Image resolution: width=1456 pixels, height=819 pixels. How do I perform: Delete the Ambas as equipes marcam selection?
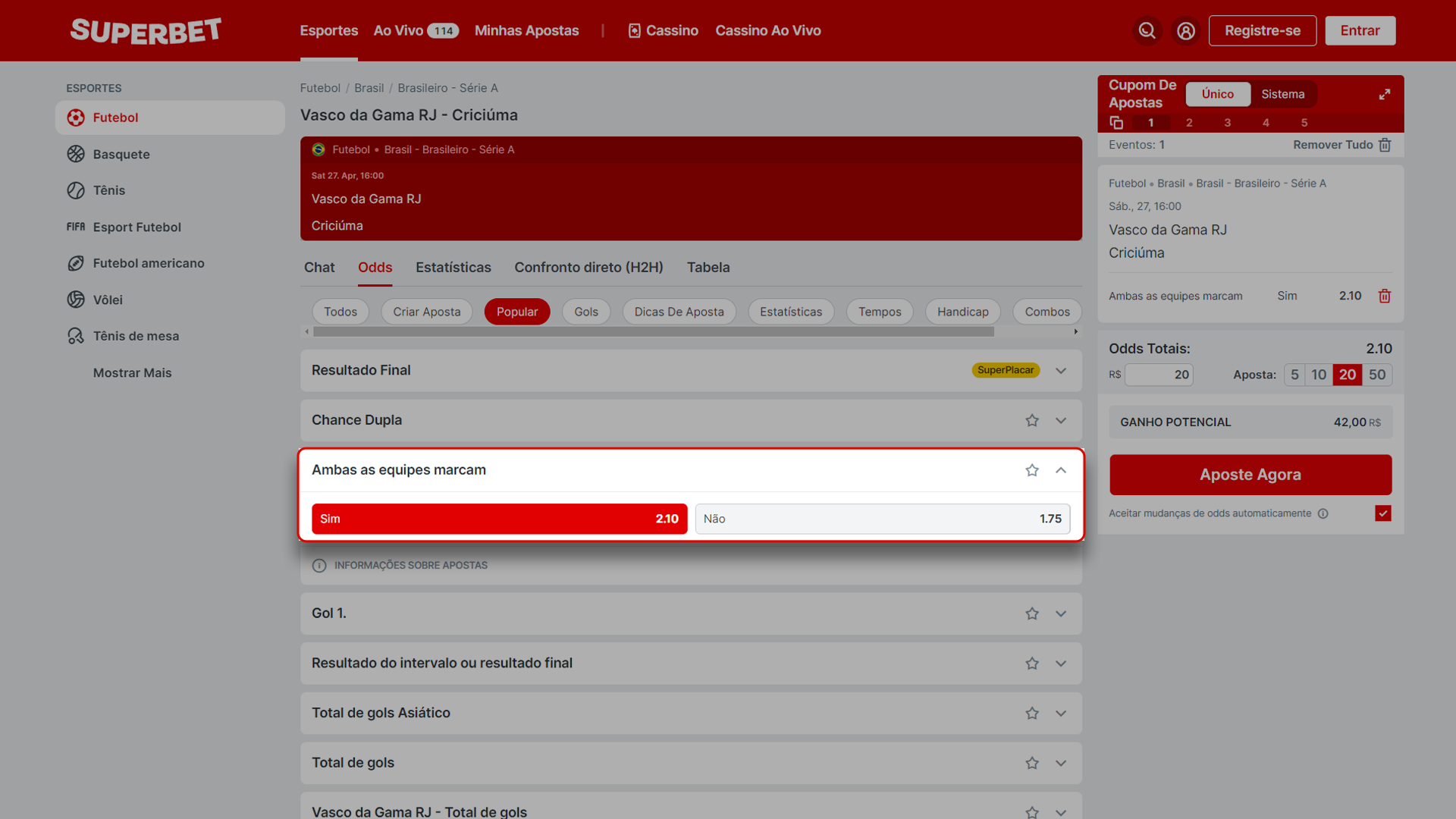tap(1385, 296)
